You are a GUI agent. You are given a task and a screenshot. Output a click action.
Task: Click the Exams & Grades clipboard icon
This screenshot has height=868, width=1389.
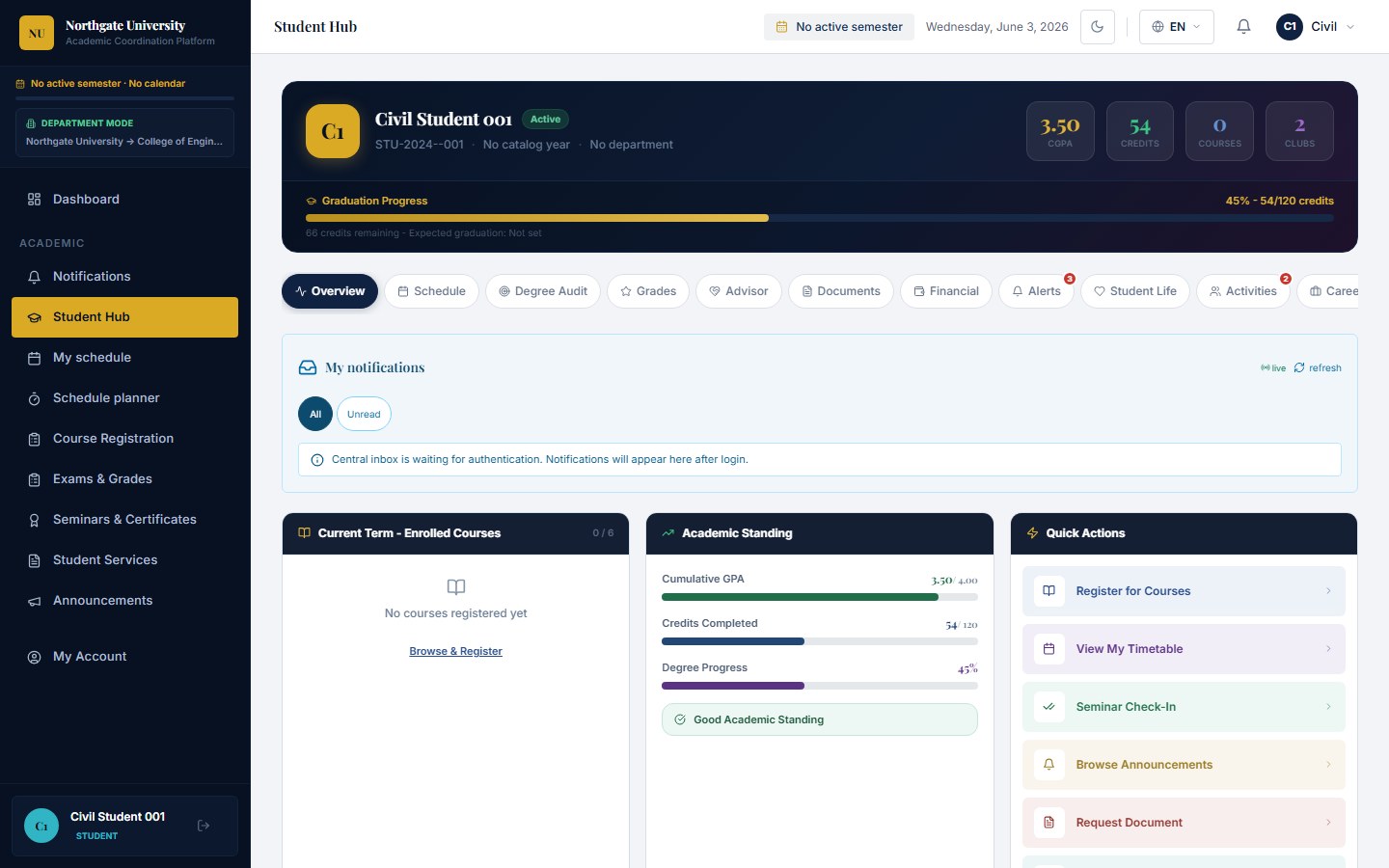click(34, 479)
